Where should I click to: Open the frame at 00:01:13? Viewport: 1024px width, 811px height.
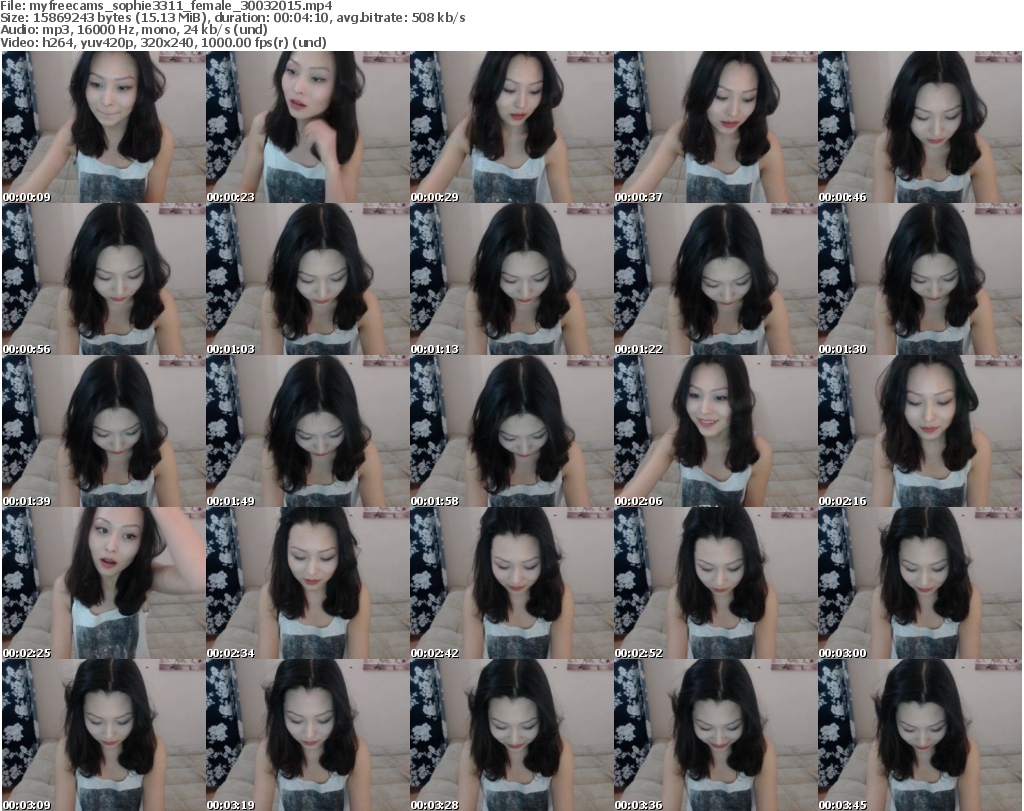pyautogui.click(x=512, y=279)
